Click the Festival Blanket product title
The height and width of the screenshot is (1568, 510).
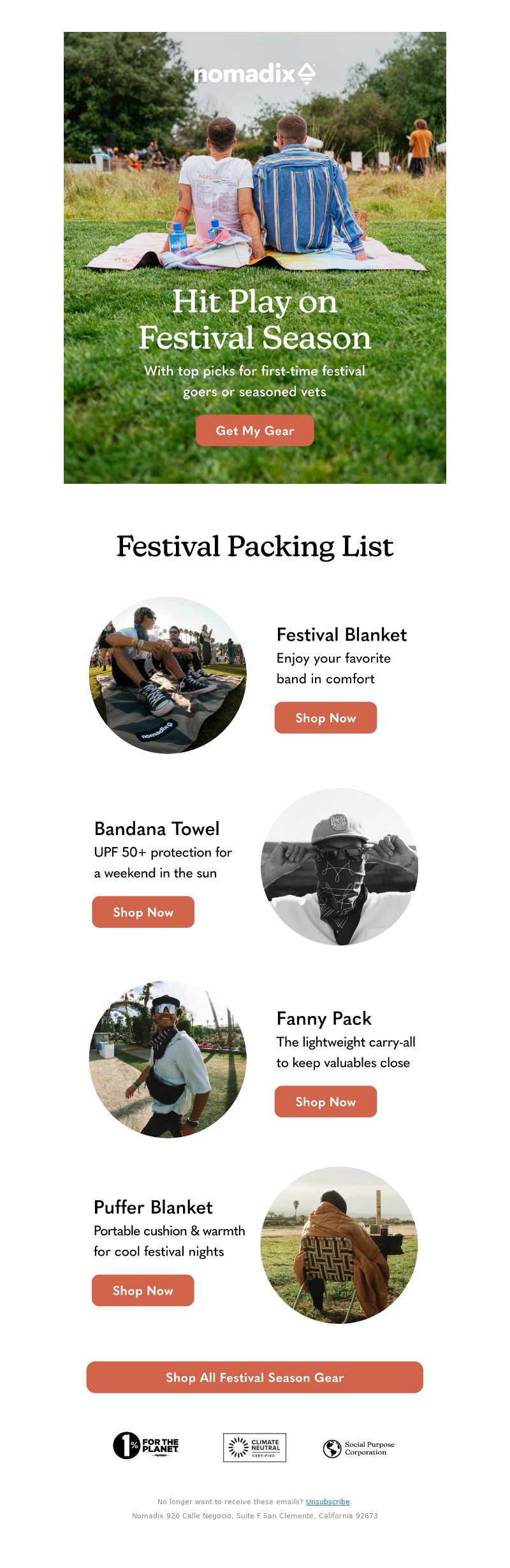pos(342,635)
